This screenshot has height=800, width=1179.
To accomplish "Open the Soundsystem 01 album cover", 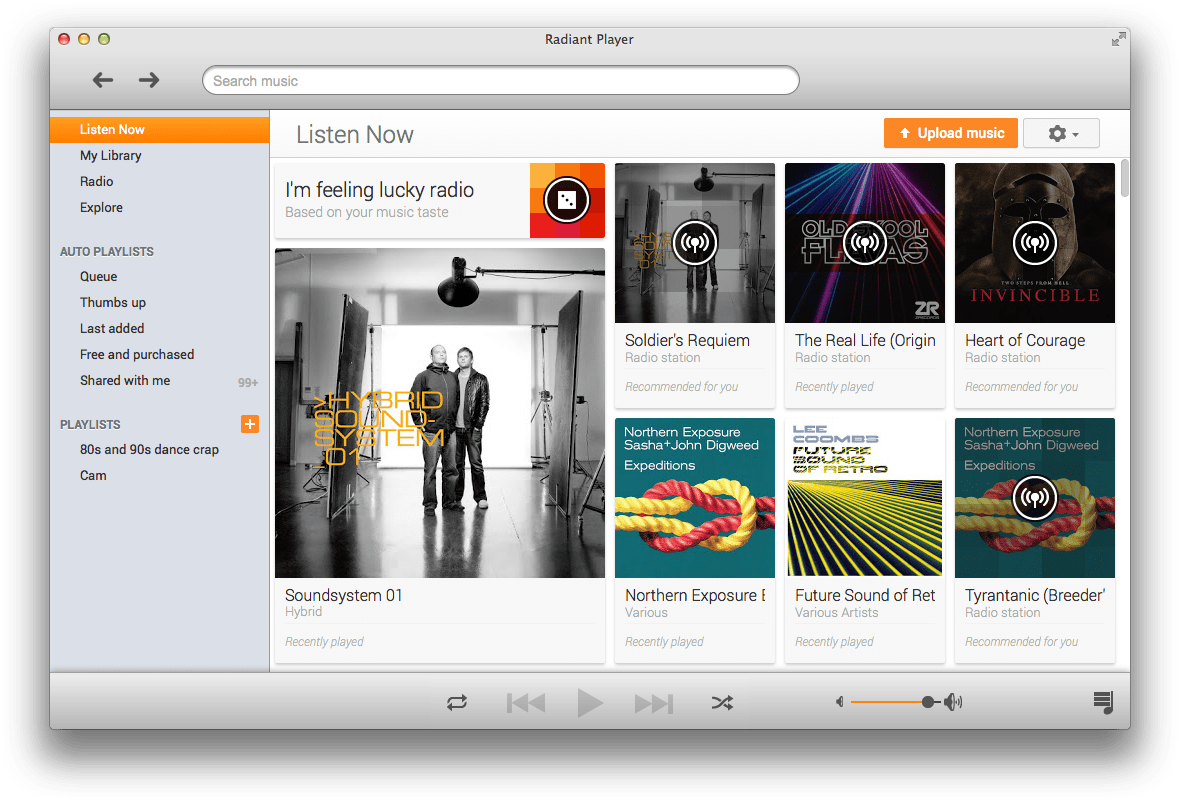I will (440, 413).
